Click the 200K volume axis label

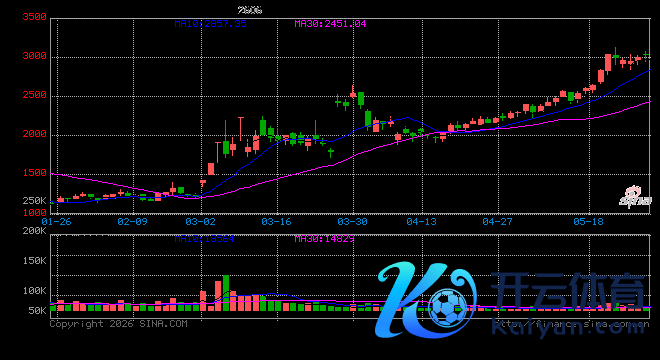35,231
